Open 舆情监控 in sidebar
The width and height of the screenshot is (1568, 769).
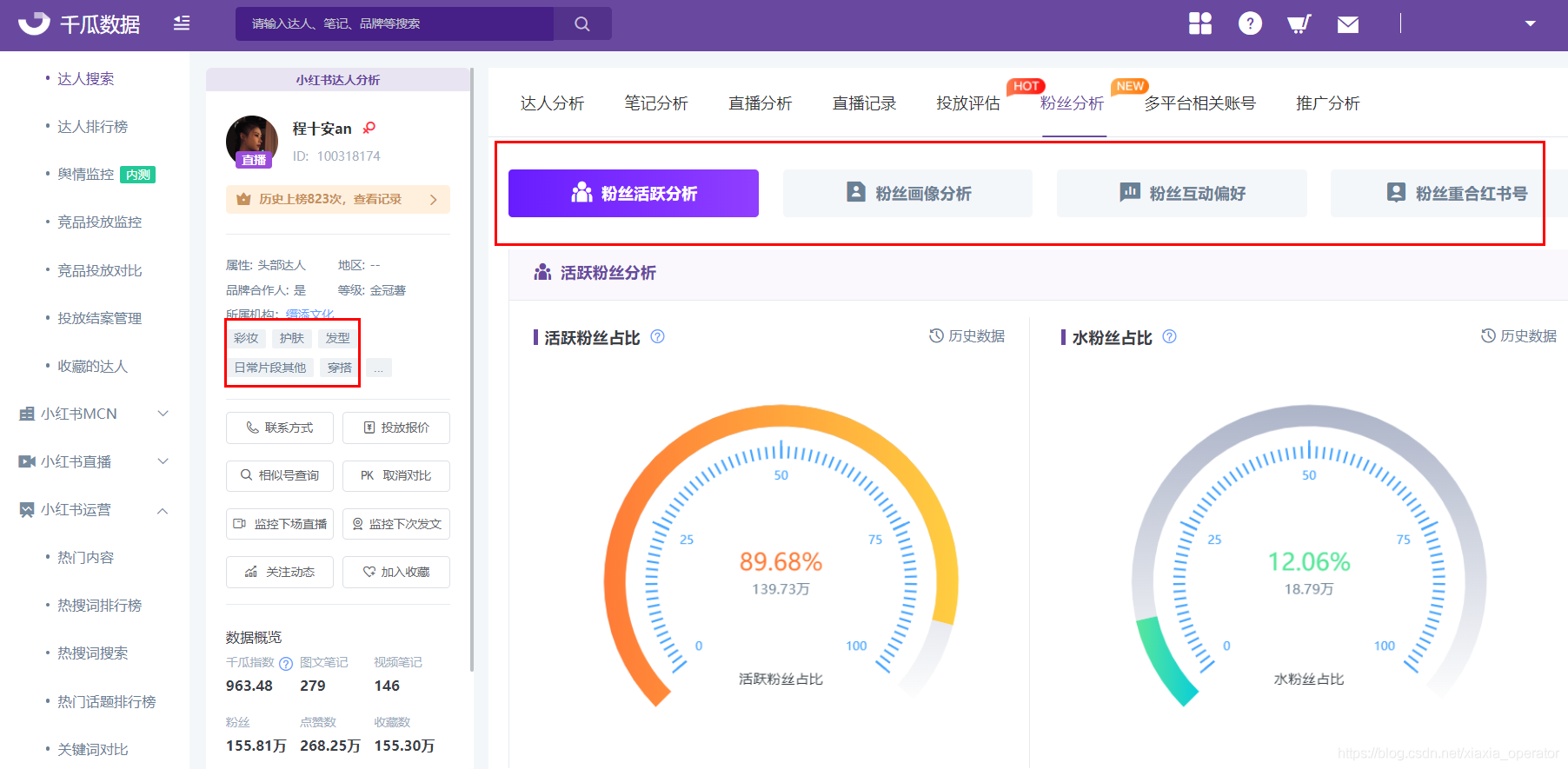86,175
